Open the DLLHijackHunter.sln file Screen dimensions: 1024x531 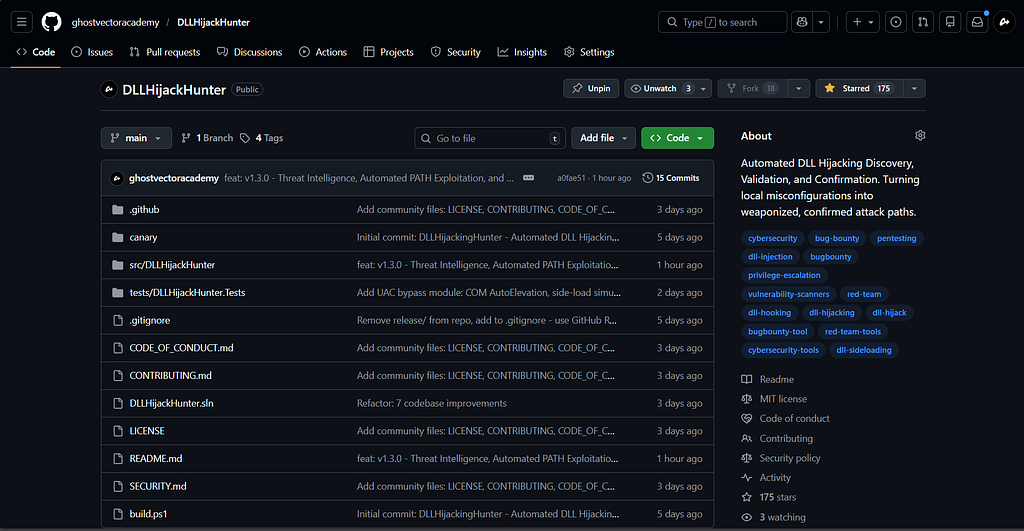[x=172, y=403]
